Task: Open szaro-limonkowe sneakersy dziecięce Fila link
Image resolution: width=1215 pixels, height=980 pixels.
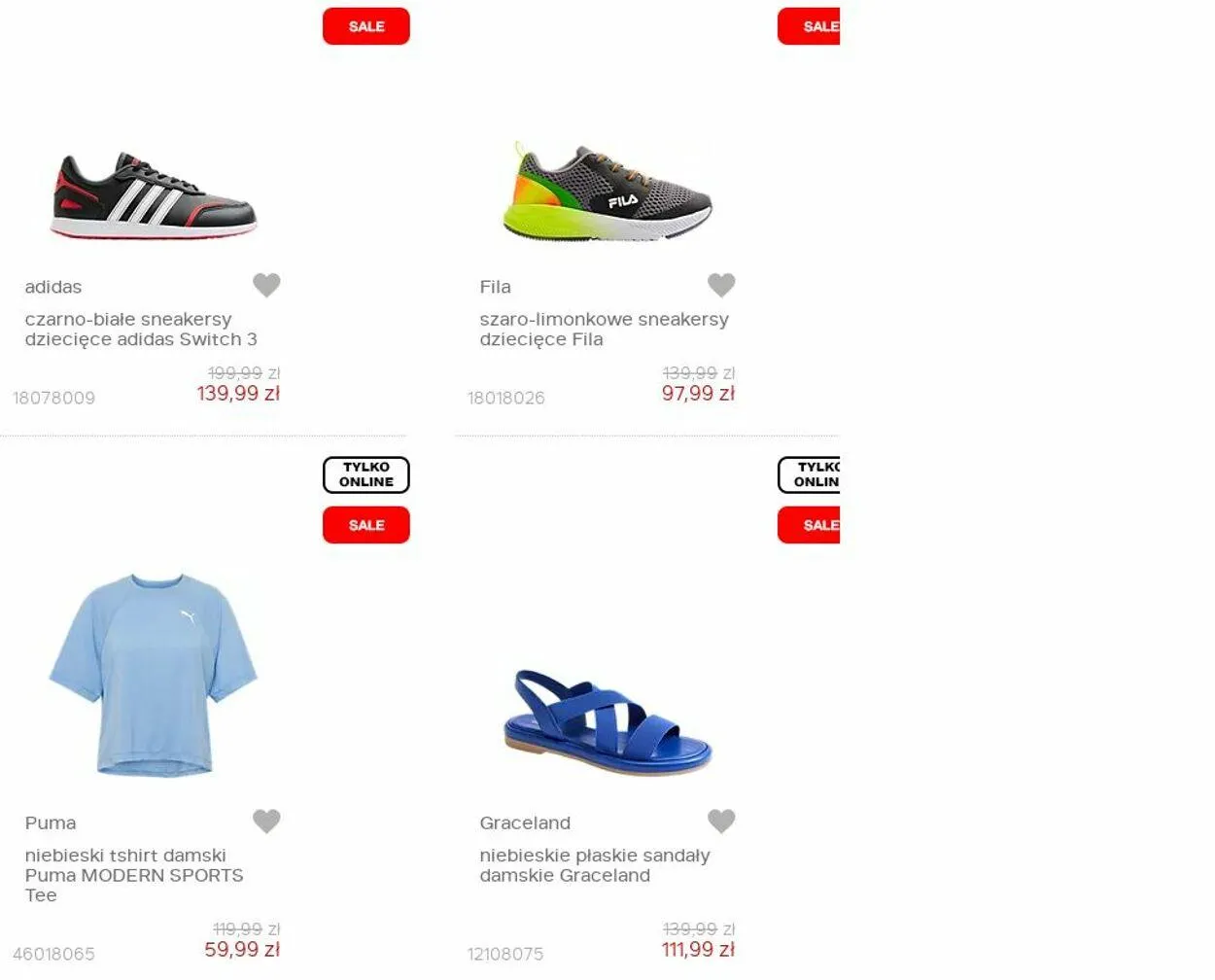Action: [x=604, y=329]
